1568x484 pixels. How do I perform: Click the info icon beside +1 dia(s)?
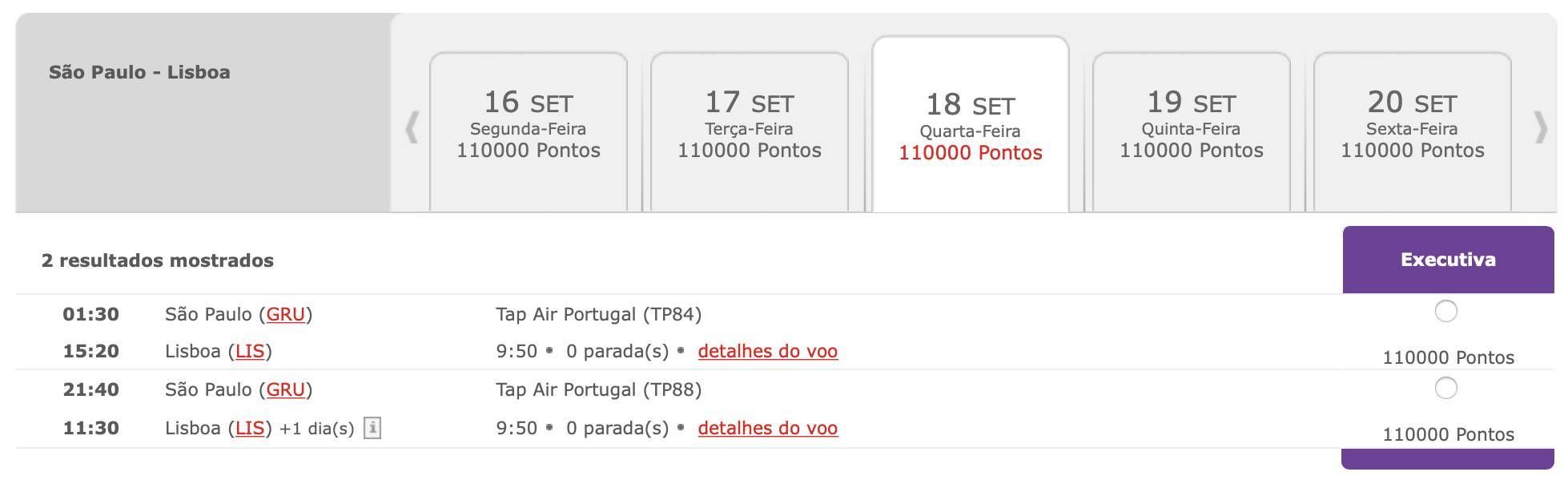click(x=372, y=428)
